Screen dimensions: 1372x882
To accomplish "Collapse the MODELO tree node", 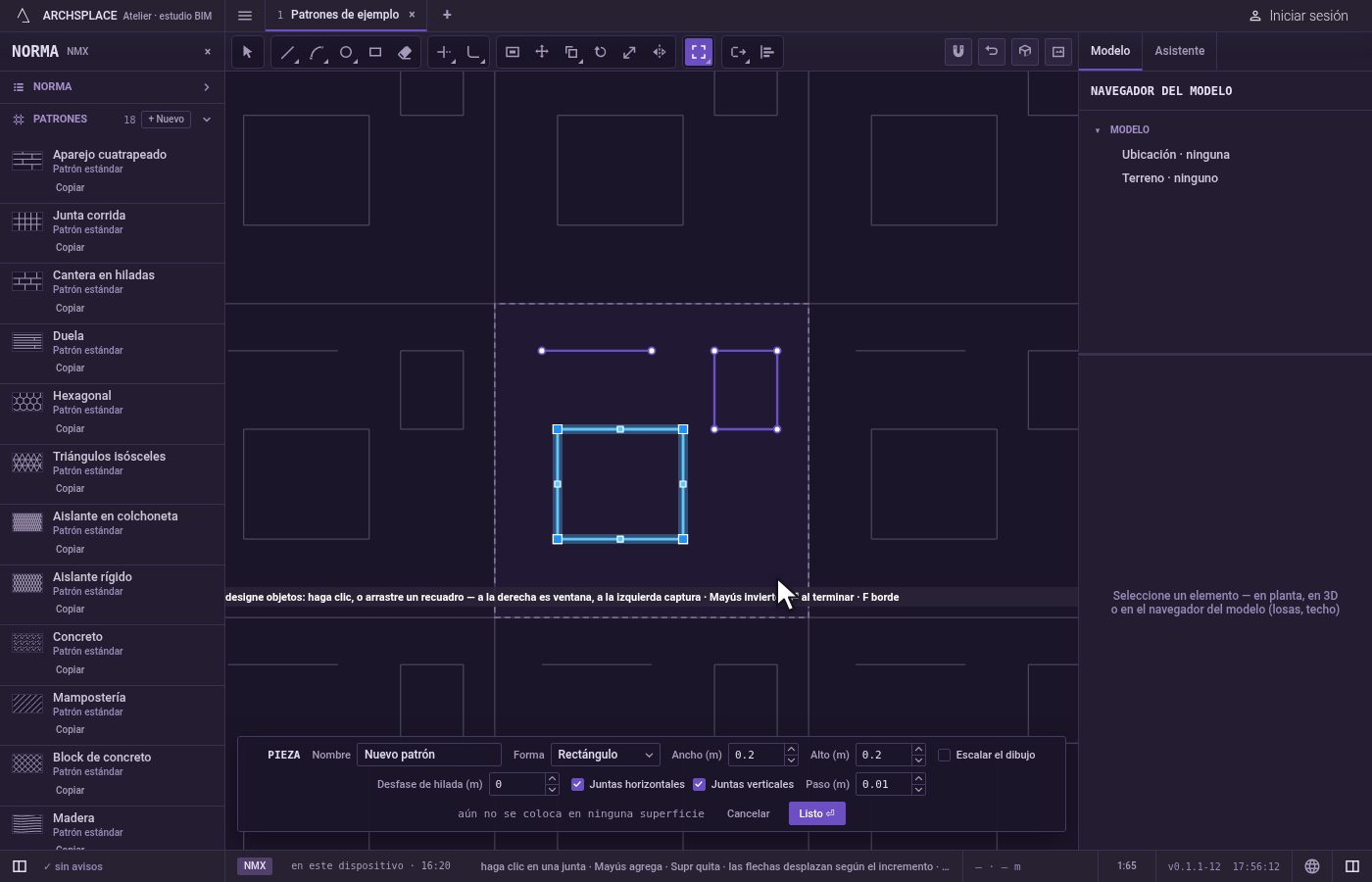I will [1098, 129].
